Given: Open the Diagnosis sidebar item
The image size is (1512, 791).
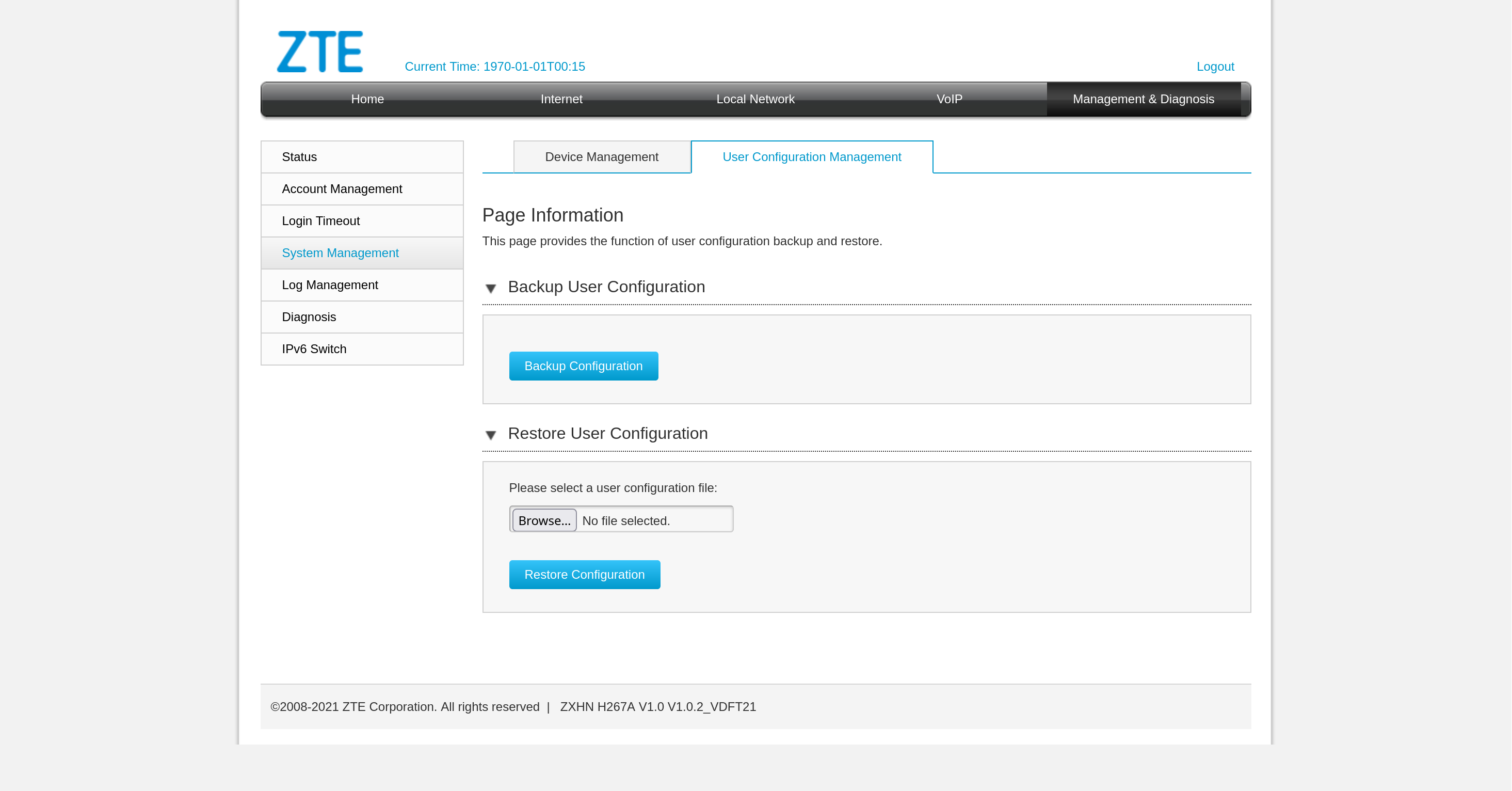Looking at the screenshot, I should tap(309, 317).
